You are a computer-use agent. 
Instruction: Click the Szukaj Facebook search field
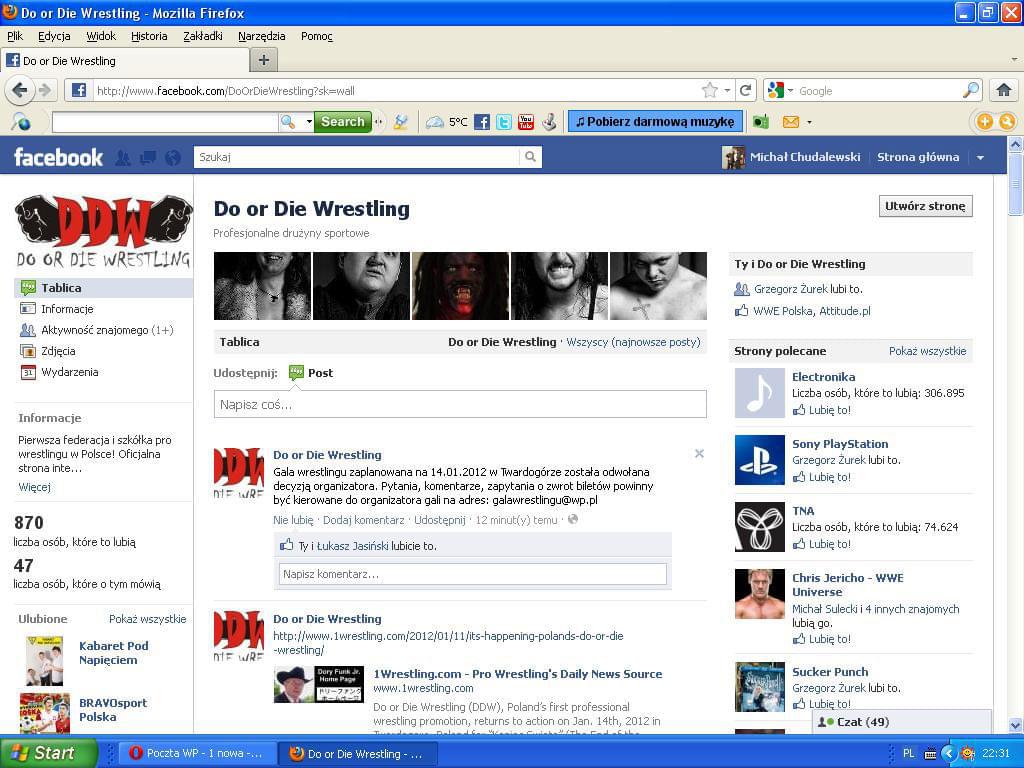click(x=357, y=157)
